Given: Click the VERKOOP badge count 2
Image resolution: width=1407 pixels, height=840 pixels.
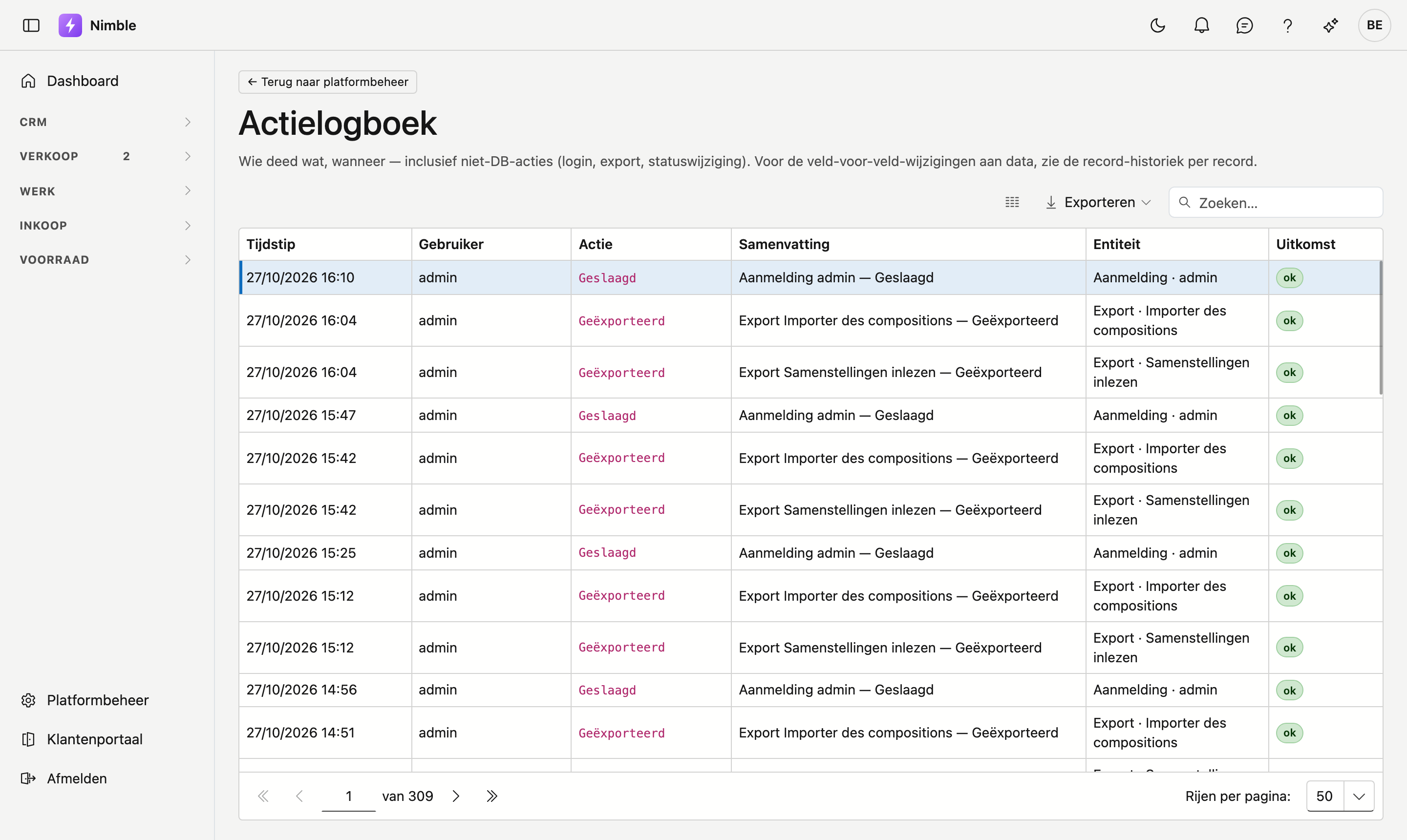Looking at the screenshot, I should pos(126,156).
